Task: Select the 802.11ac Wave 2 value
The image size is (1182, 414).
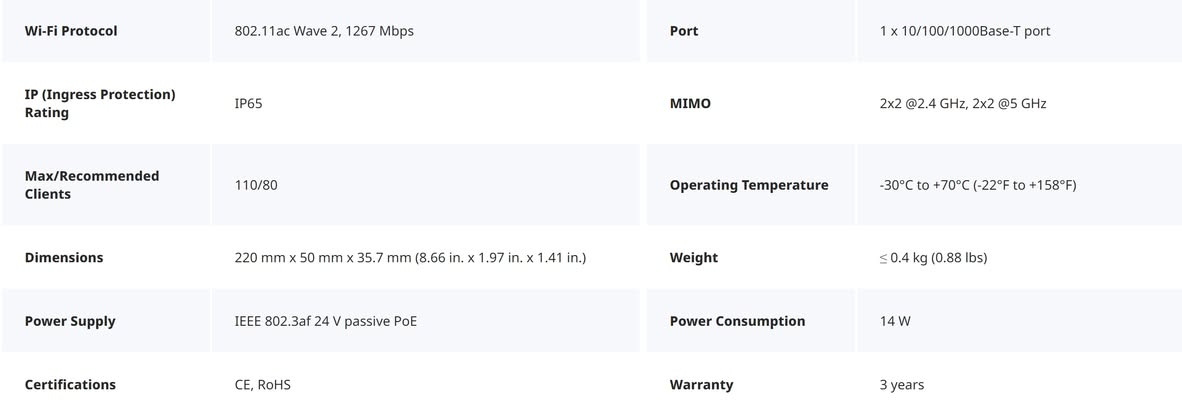Action: pos(324,31)
